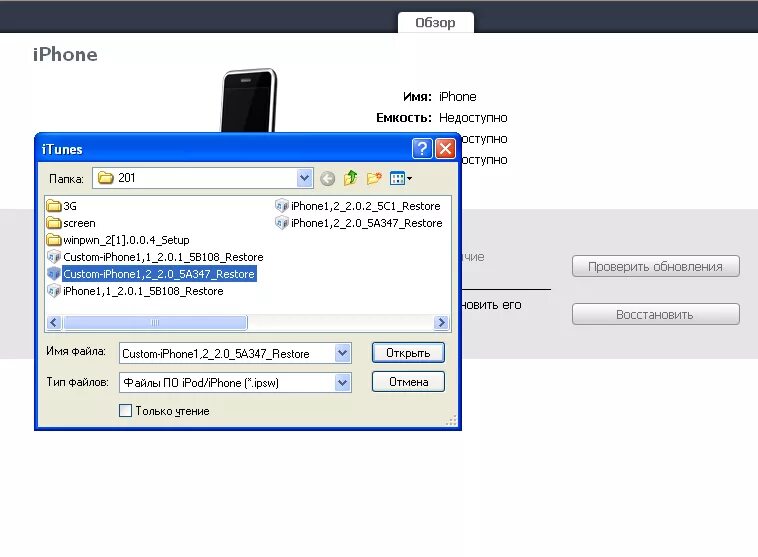Expand the Папка folder dropdown

pos(304,178)
